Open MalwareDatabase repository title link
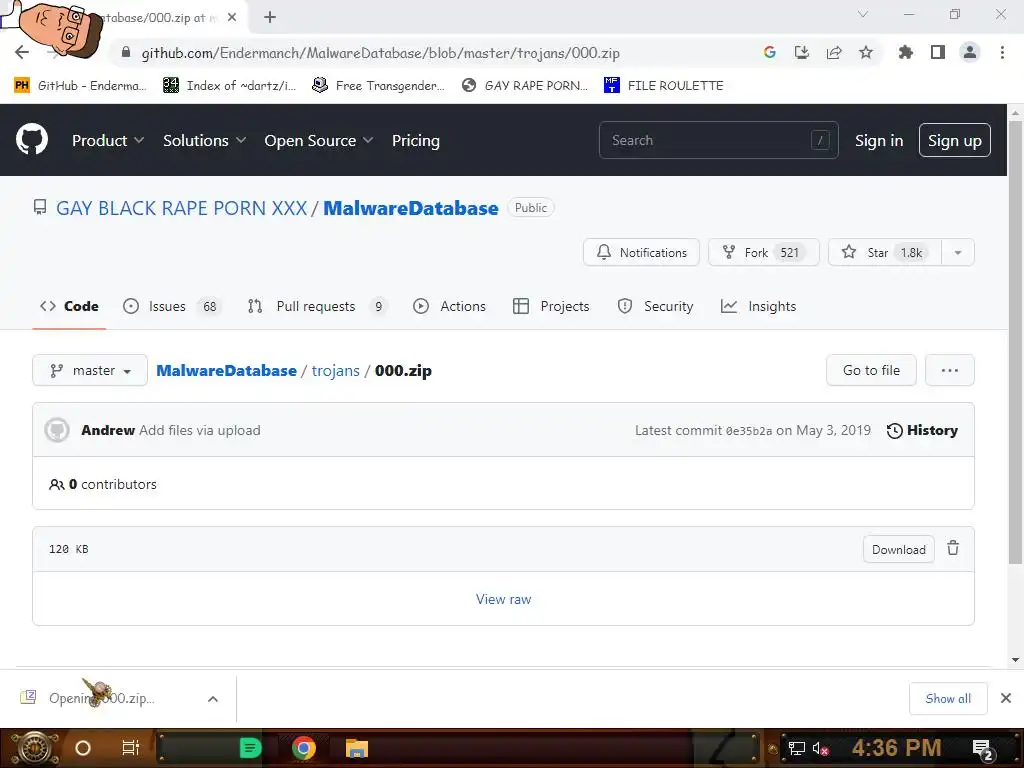 point(411,208)
